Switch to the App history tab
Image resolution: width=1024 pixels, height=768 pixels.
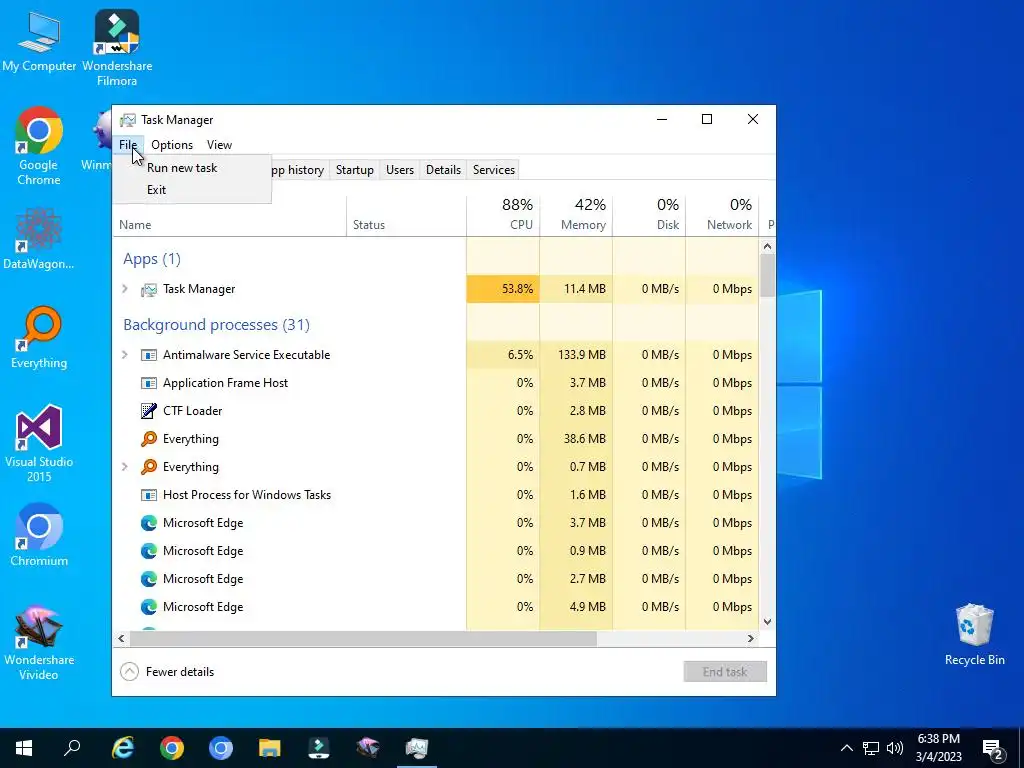298,170
